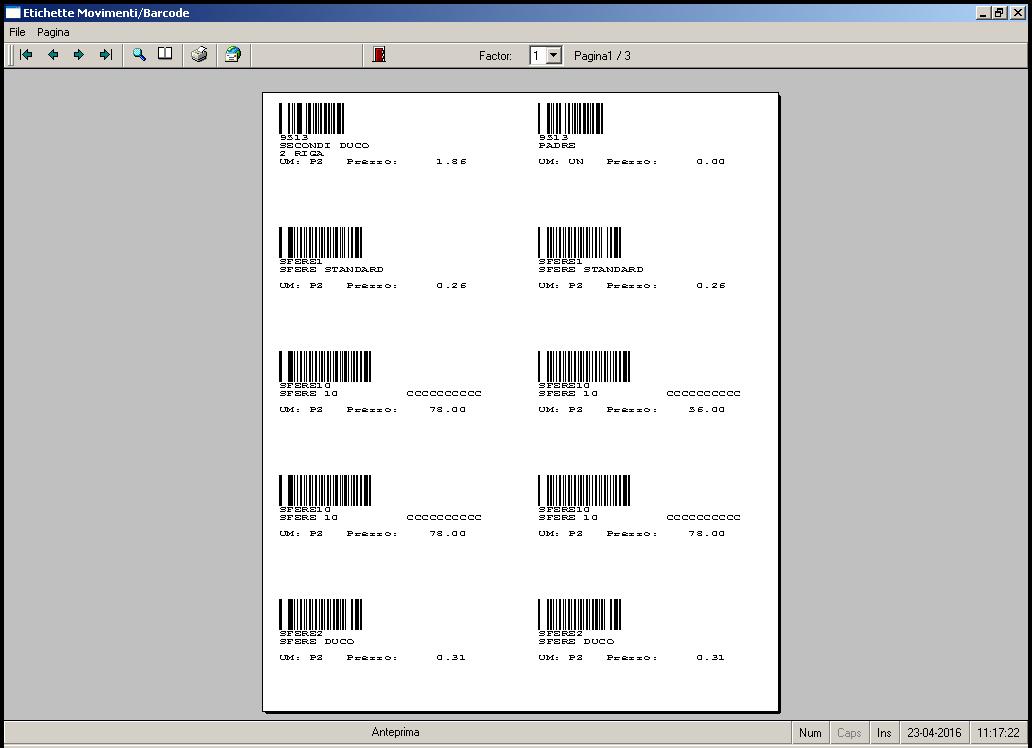Advance to the next page

click(x=79, y=55)
